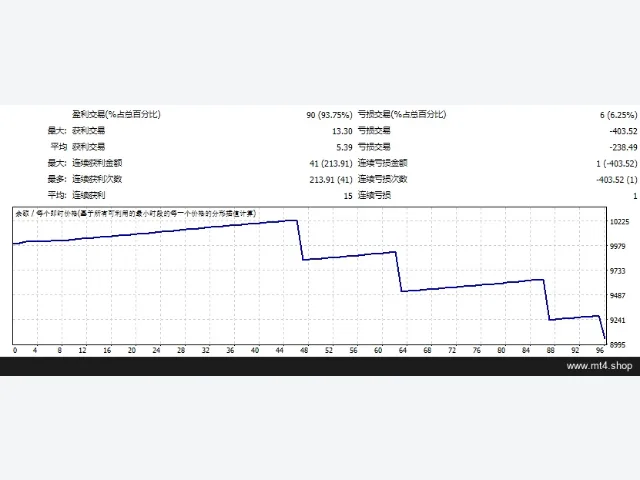
Task: Click the label "连续获利金额"
Action: pos(97,163)
